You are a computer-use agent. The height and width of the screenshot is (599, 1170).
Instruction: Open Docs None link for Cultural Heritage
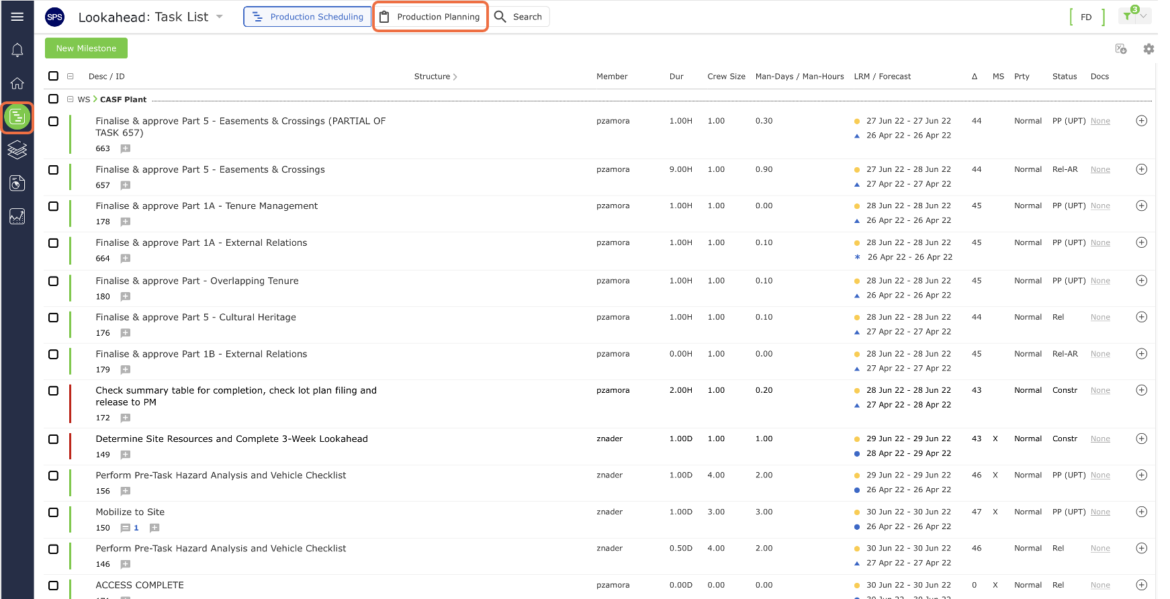(1100, 317)
